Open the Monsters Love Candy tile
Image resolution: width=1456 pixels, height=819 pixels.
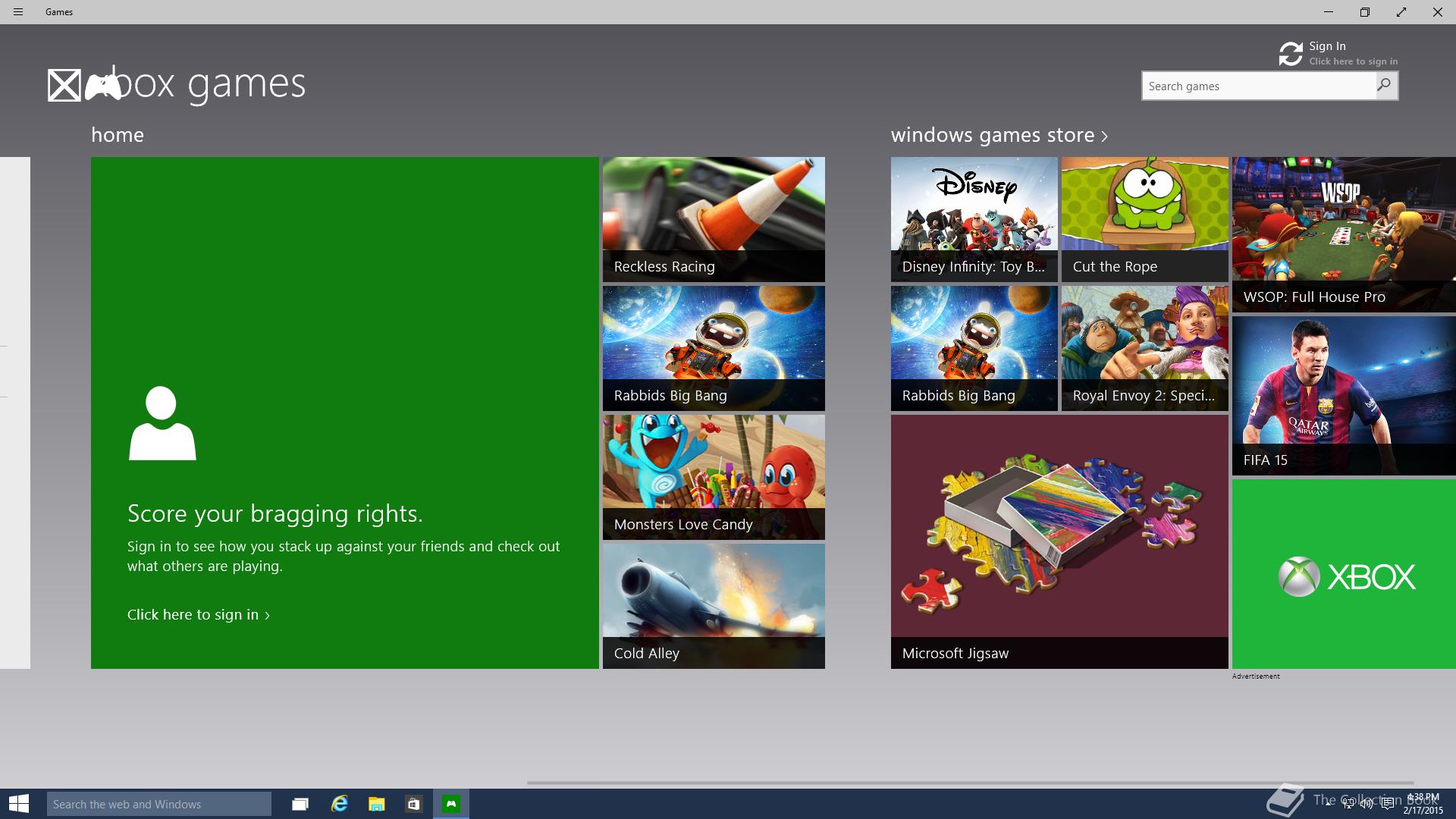(714, 477)
